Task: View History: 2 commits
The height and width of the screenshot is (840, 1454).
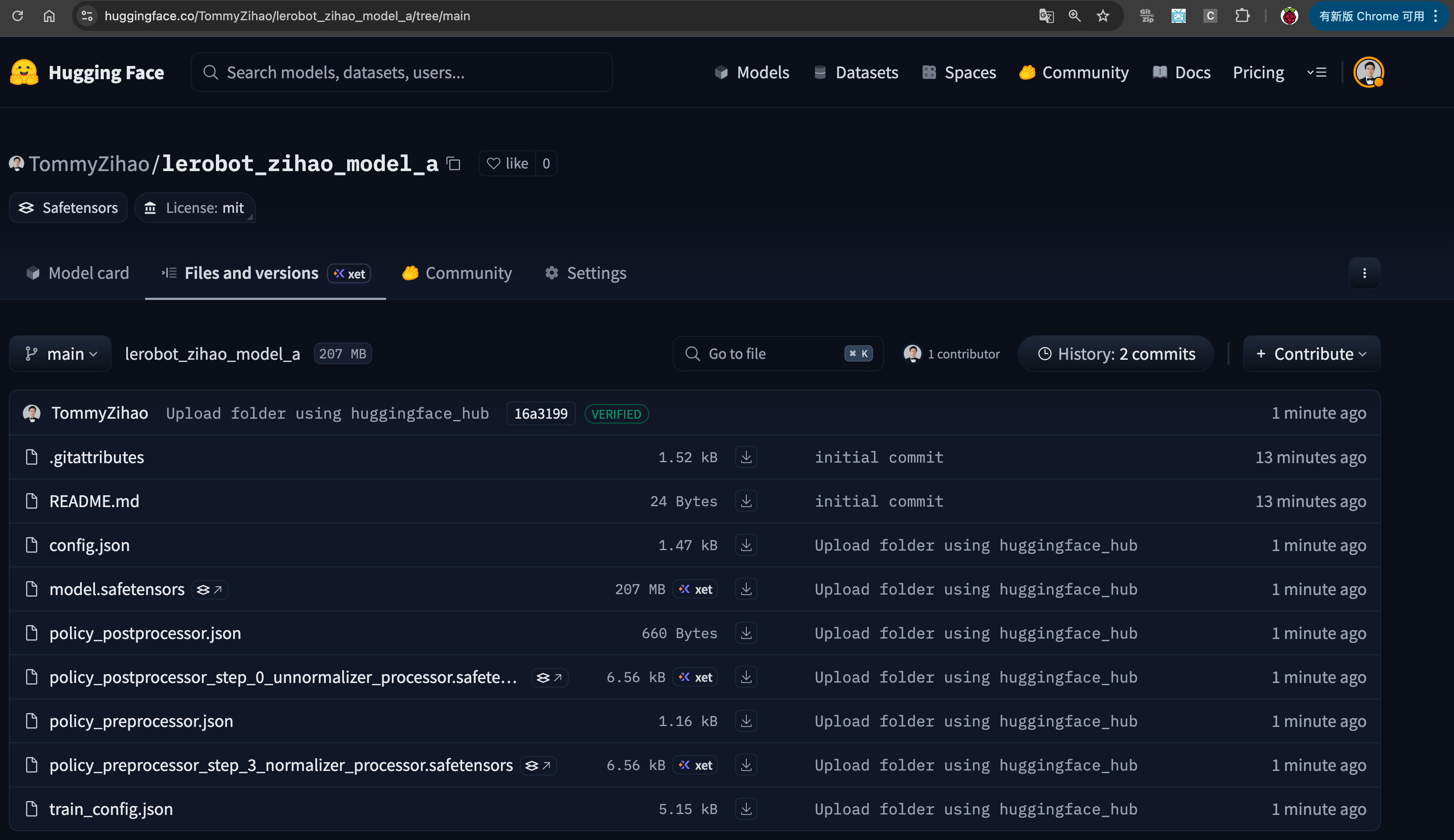Action: [1116, 354]
